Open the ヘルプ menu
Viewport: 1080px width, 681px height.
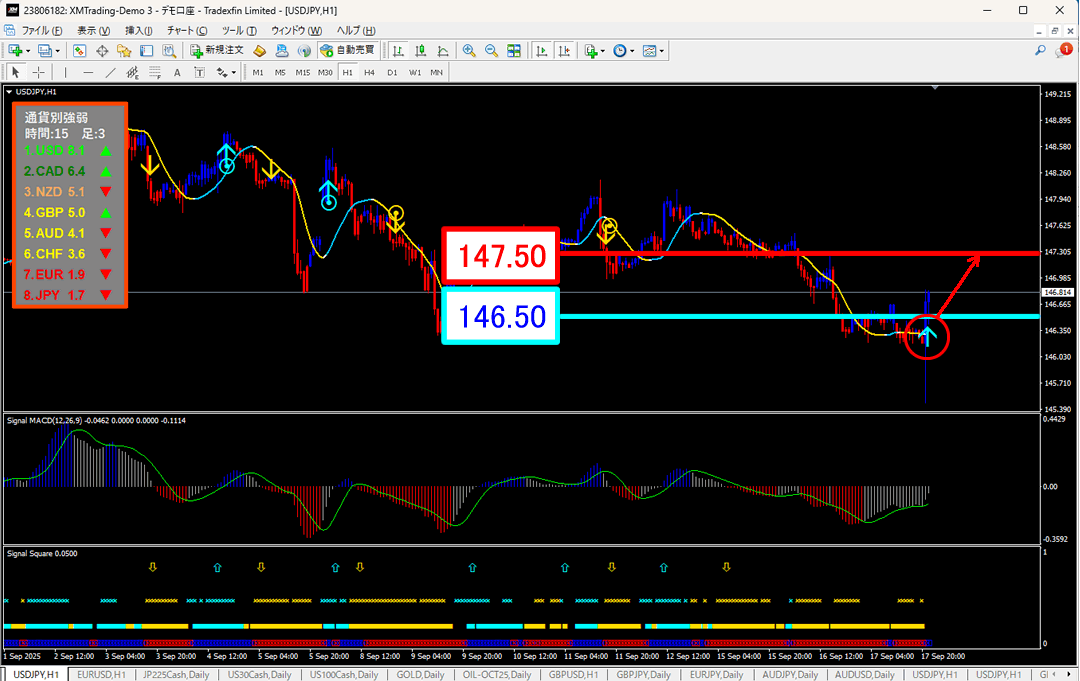(355, 30)
